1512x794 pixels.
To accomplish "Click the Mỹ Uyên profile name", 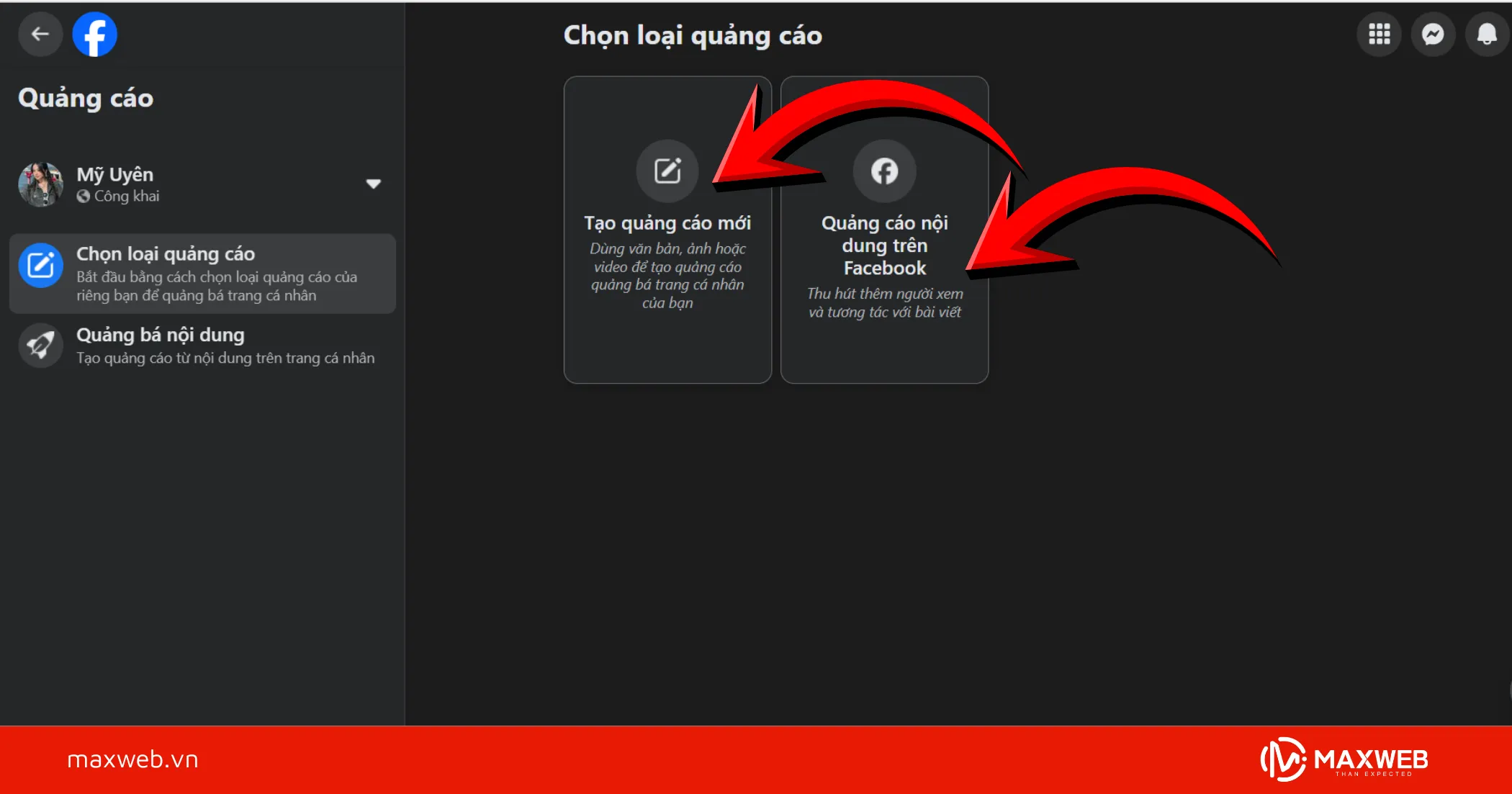I will coord(115,175).
